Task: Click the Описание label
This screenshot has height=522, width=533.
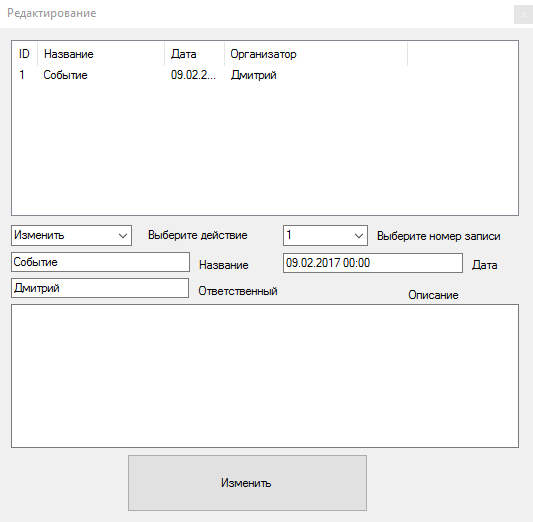Action: coord(433,295)
